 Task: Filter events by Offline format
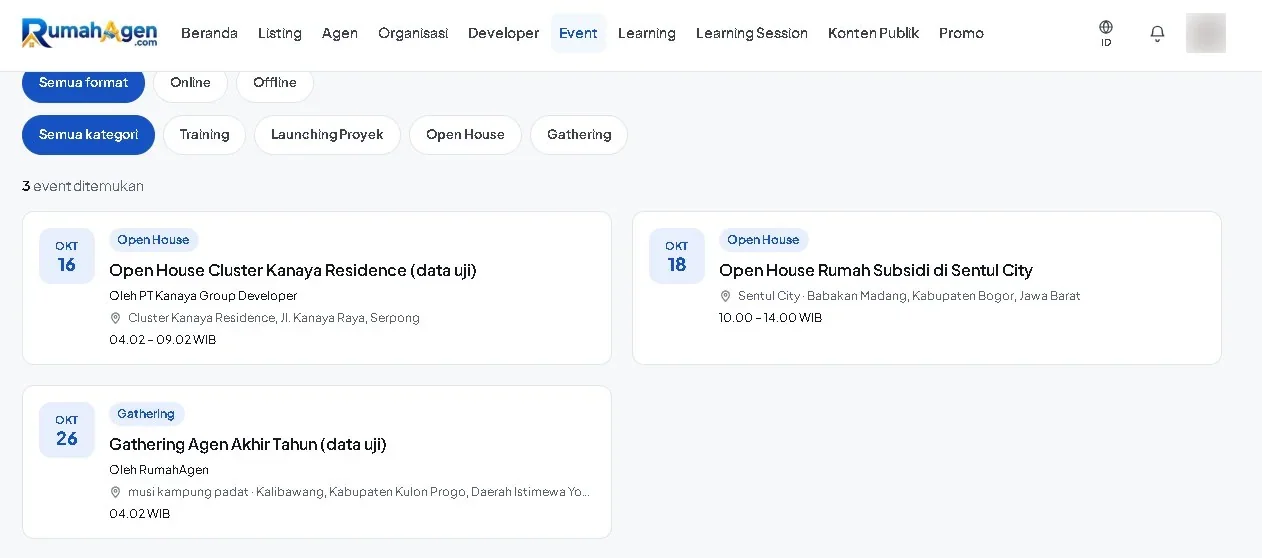[x=275, y=83]
